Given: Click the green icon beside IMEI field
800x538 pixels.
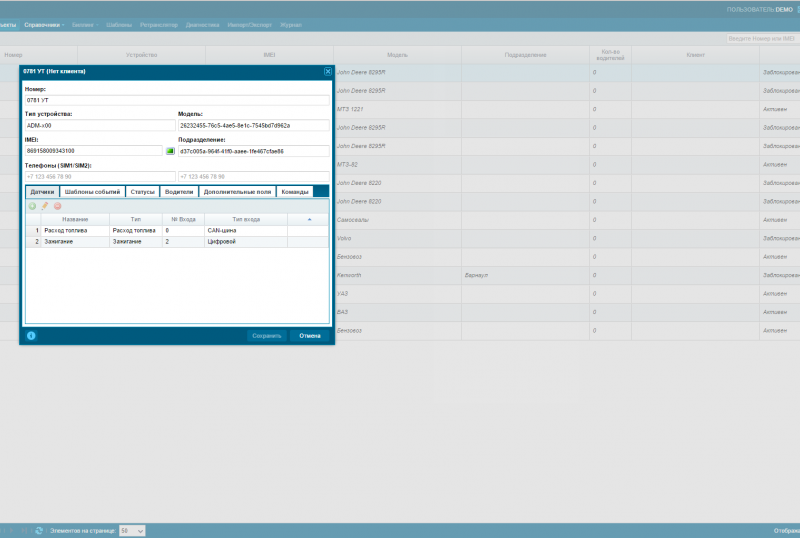Looking at the screenshot, I should pyautogui.click(x=170, y=151).
